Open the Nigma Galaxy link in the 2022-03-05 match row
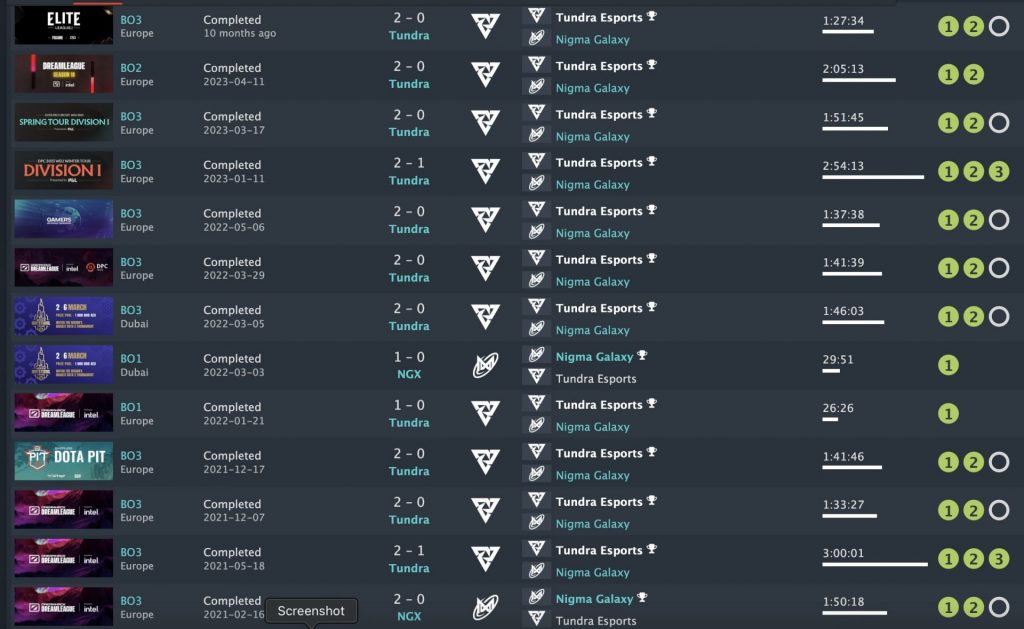Image resolution: width=1024 pixels, height=629 pixels. (x=592, y=330)
